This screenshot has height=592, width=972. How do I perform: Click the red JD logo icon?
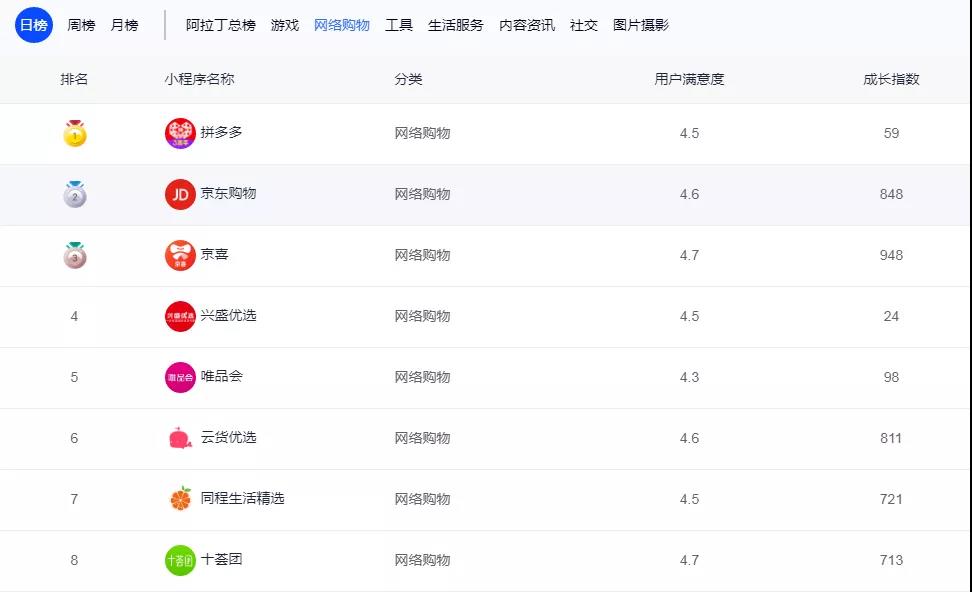(x=180, y=195)
